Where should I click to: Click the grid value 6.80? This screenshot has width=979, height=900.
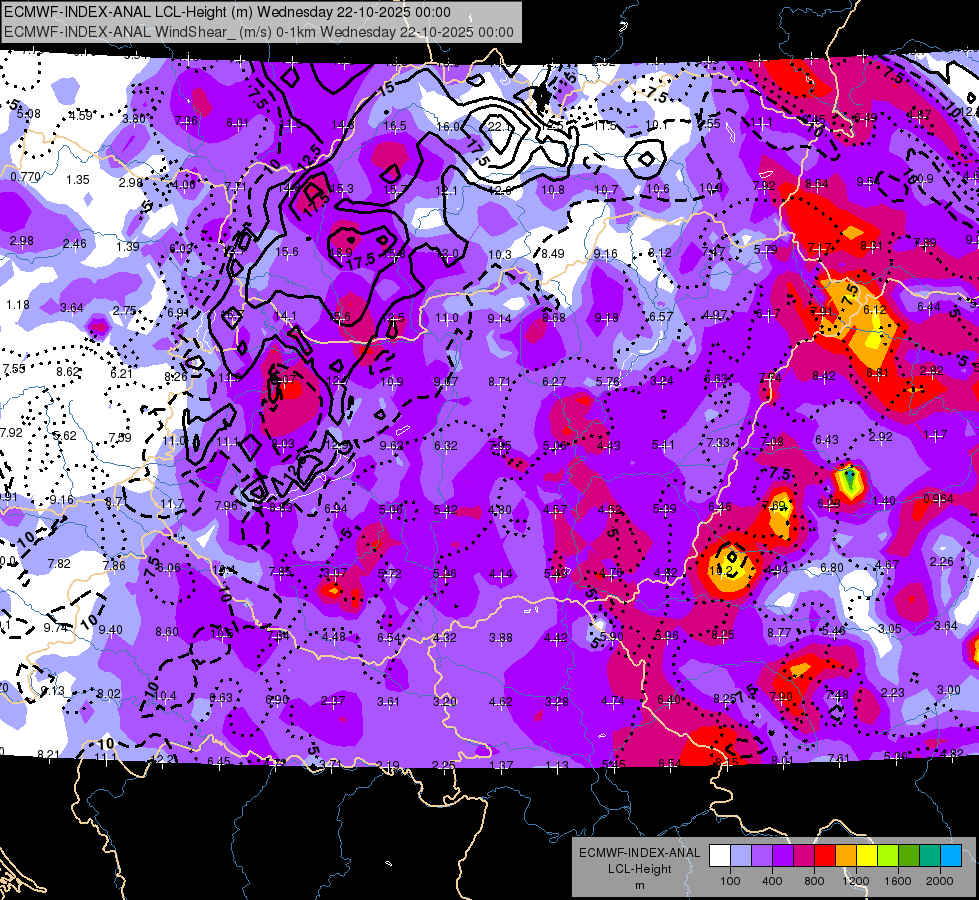[832, 568]
